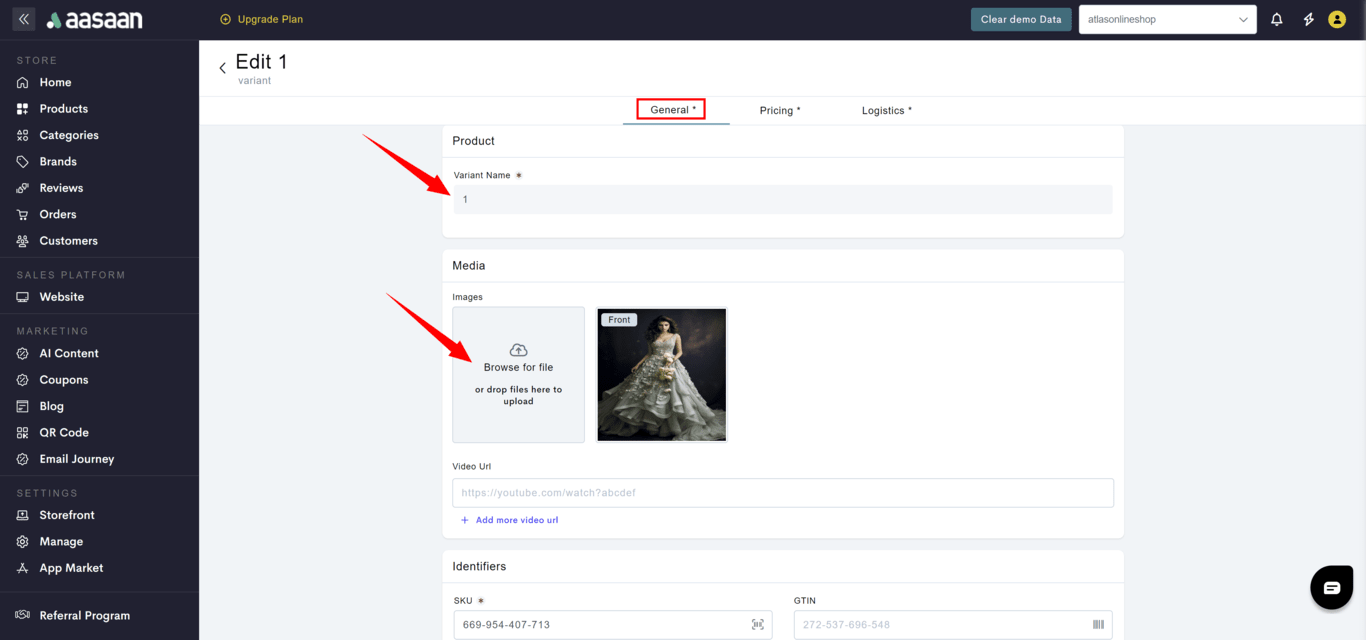1366x640 pixels.
Task: Open the user profile avatar
Action: click(1337, 19)
